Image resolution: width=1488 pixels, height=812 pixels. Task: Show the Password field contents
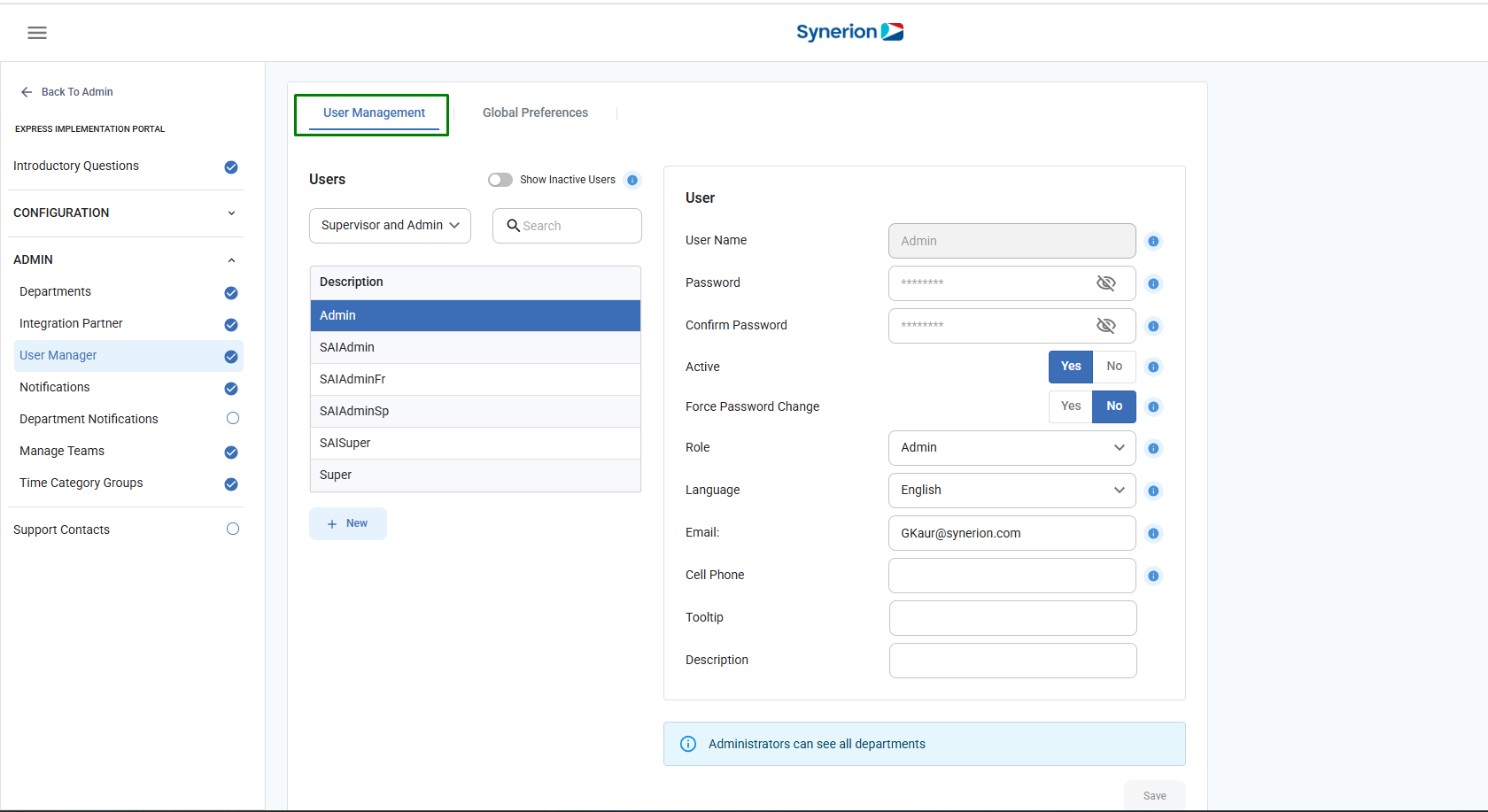[1106, 283]
